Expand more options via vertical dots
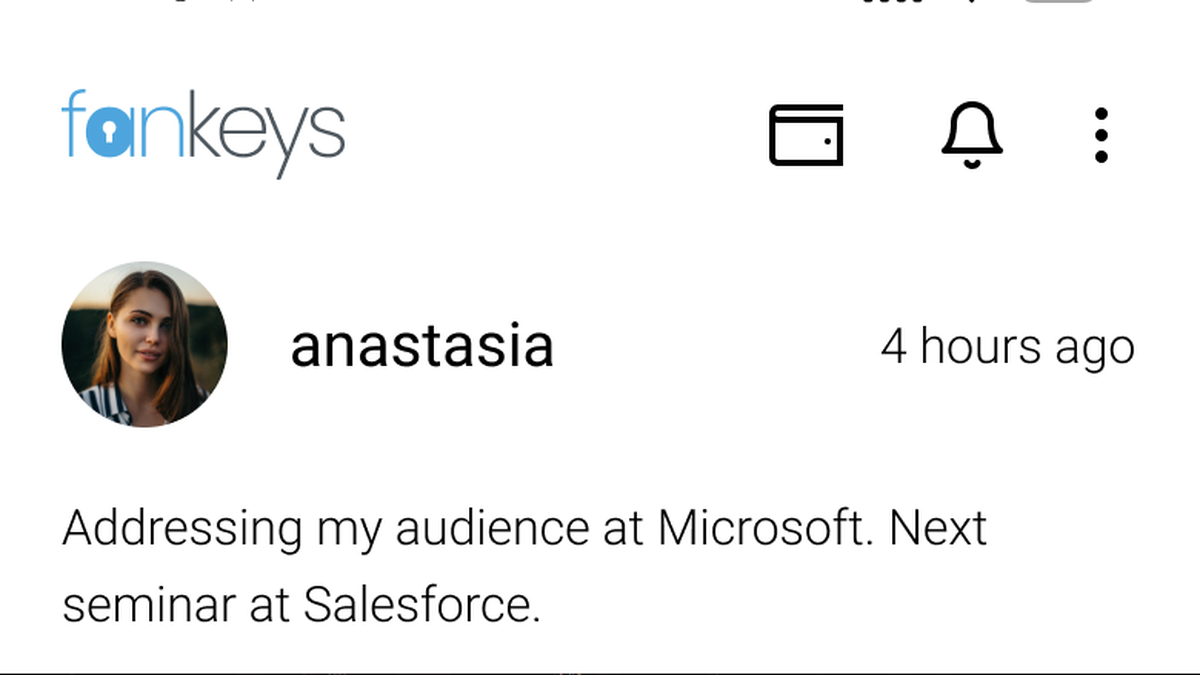Image resolution: width=1200 pixels, height=675 pixels. 1101,135
